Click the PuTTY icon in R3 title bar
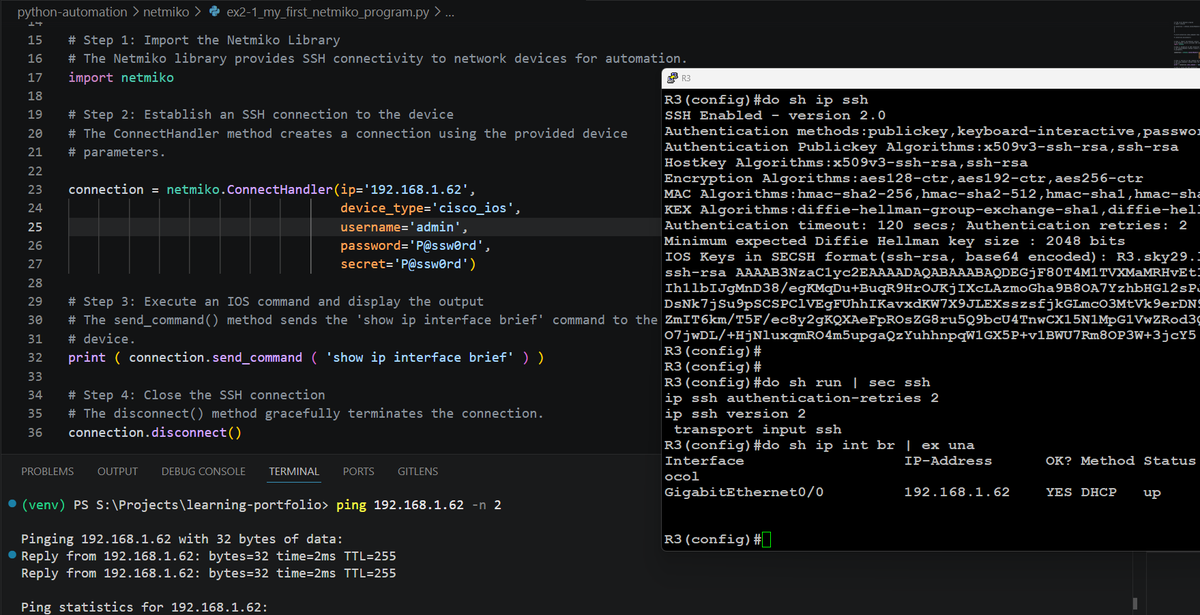 (672, 78)
